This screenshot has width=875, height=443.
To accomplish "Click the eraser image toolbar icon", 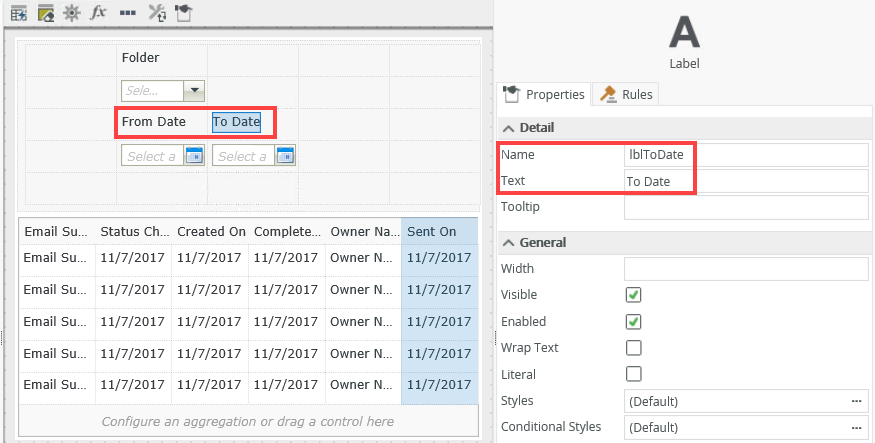I will (x=45, y=13).
